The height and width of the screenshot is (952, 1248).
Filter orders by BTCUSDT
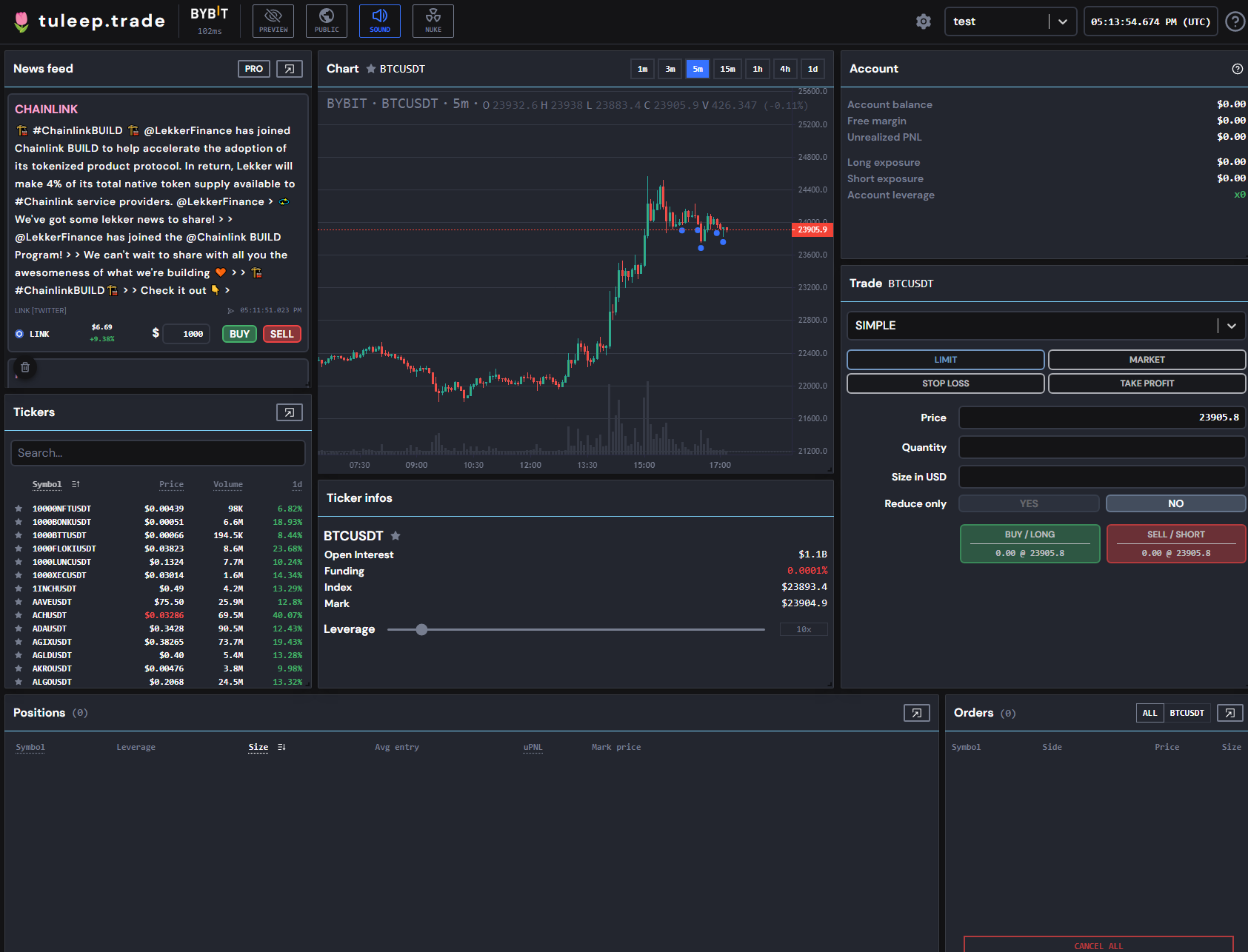point(1187,713)
